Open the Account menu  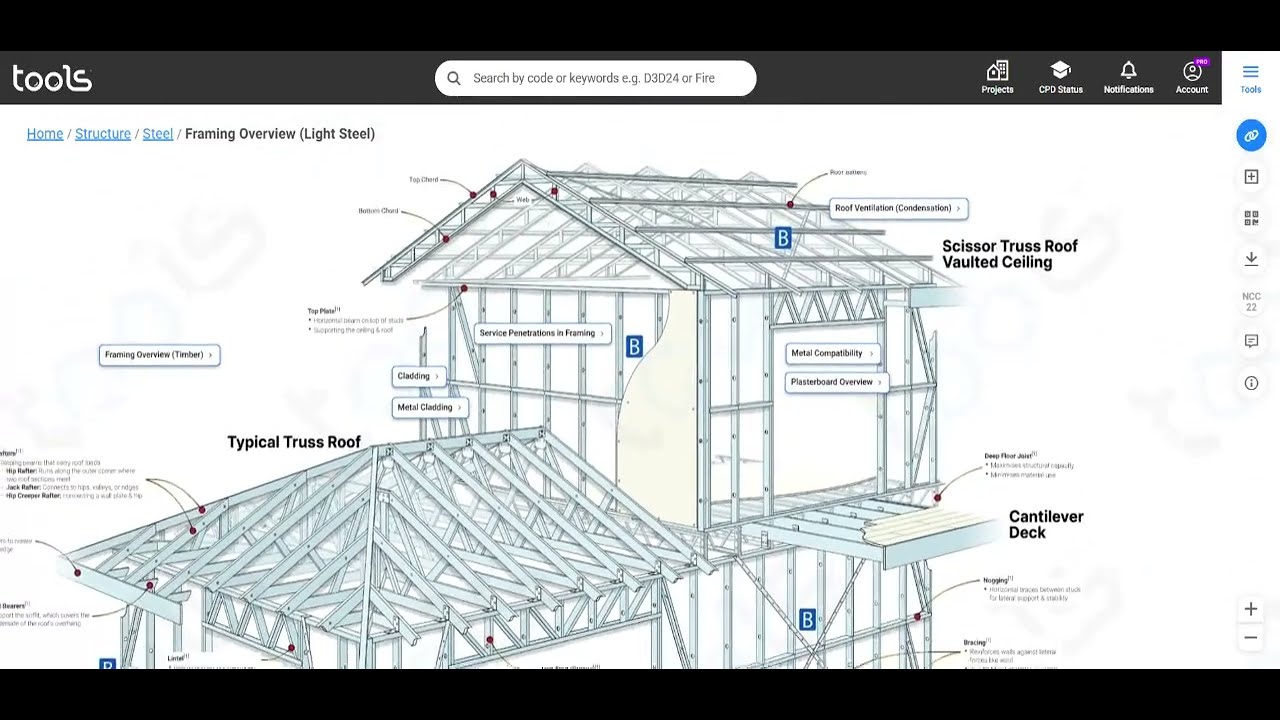click(x=1192, y=78)
